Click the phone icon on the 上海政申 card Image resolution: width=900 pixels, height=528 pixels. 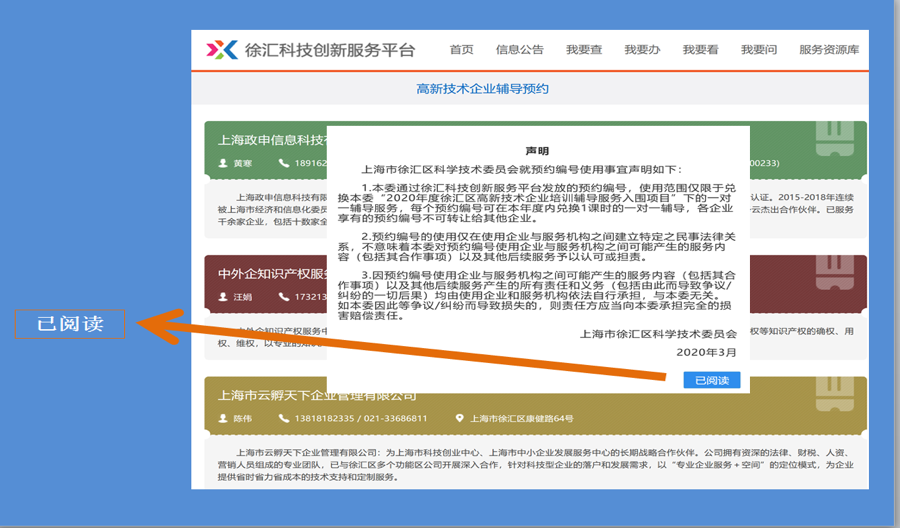(x=284, y=163)
